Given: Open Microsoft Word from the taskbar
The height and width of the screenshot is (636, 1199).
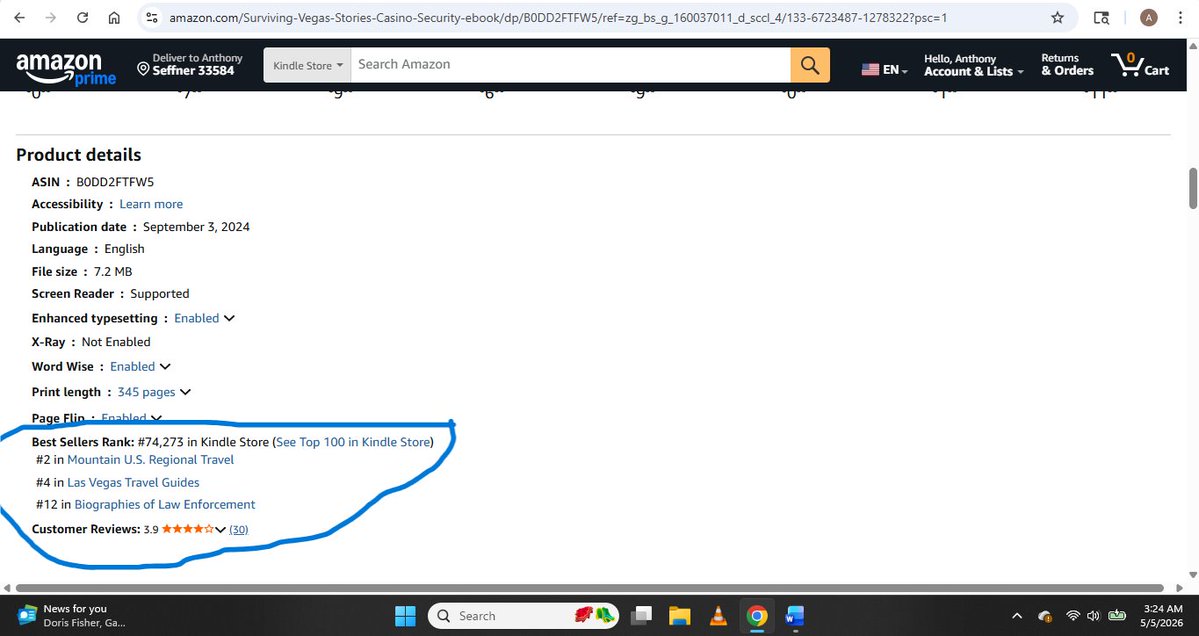Looking at the screenshot, I should [794, 616].
